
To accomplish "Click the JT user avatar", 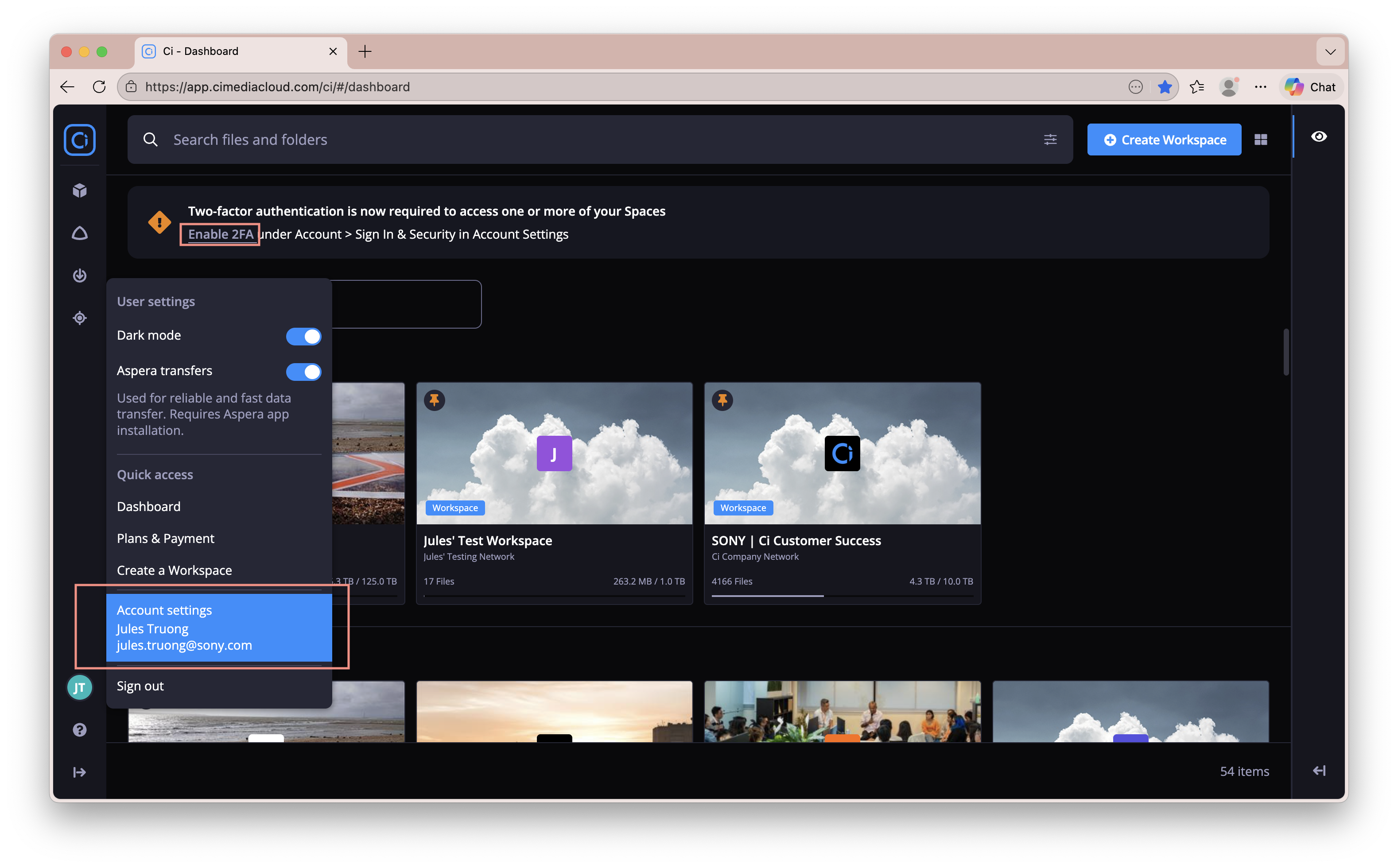I will point(79,687).
